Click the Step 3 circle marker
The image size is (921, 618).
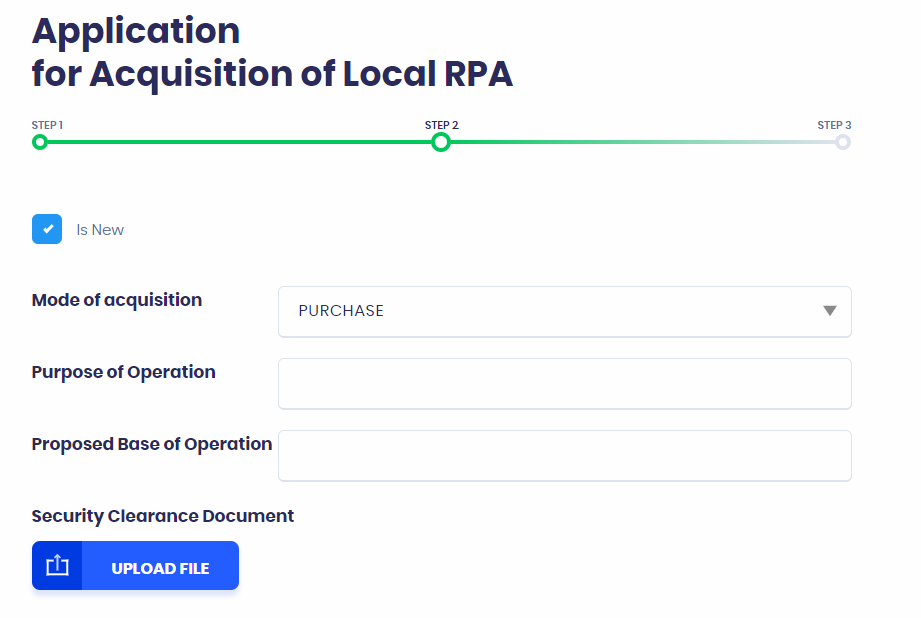point(843,142)
